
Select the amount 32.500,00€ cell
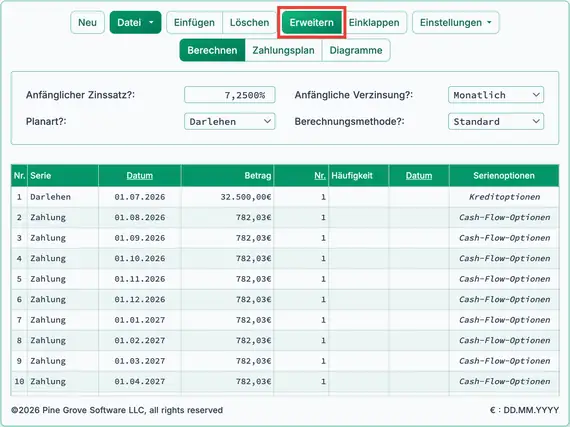228,197
